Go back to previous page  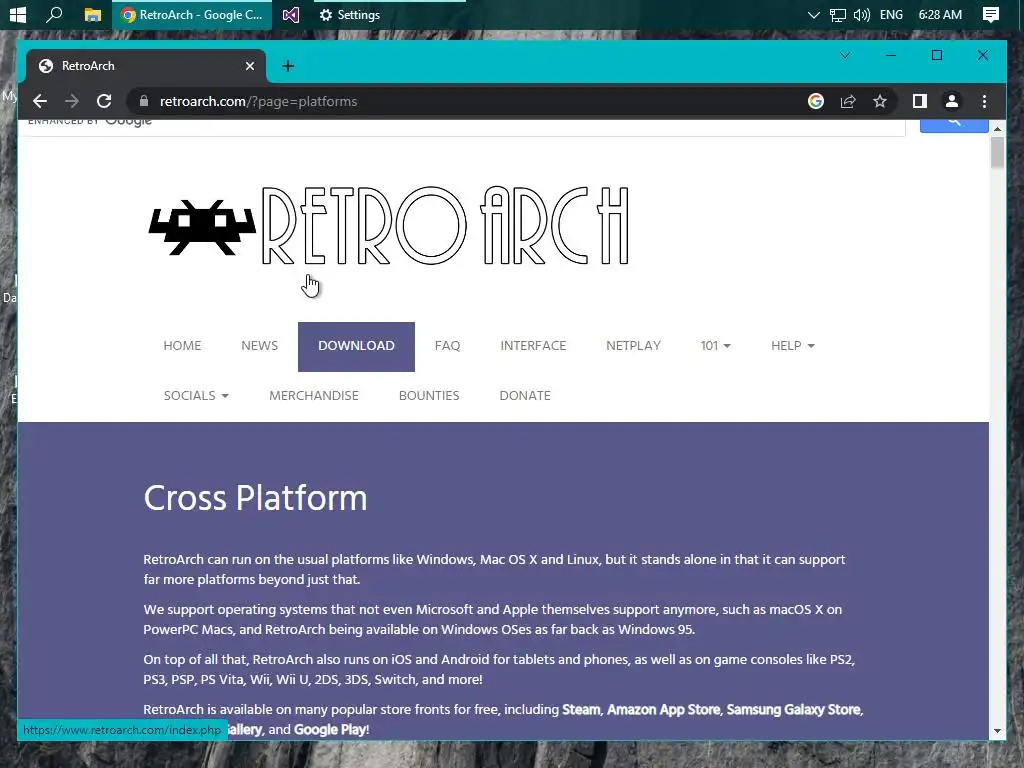[40, 101]
